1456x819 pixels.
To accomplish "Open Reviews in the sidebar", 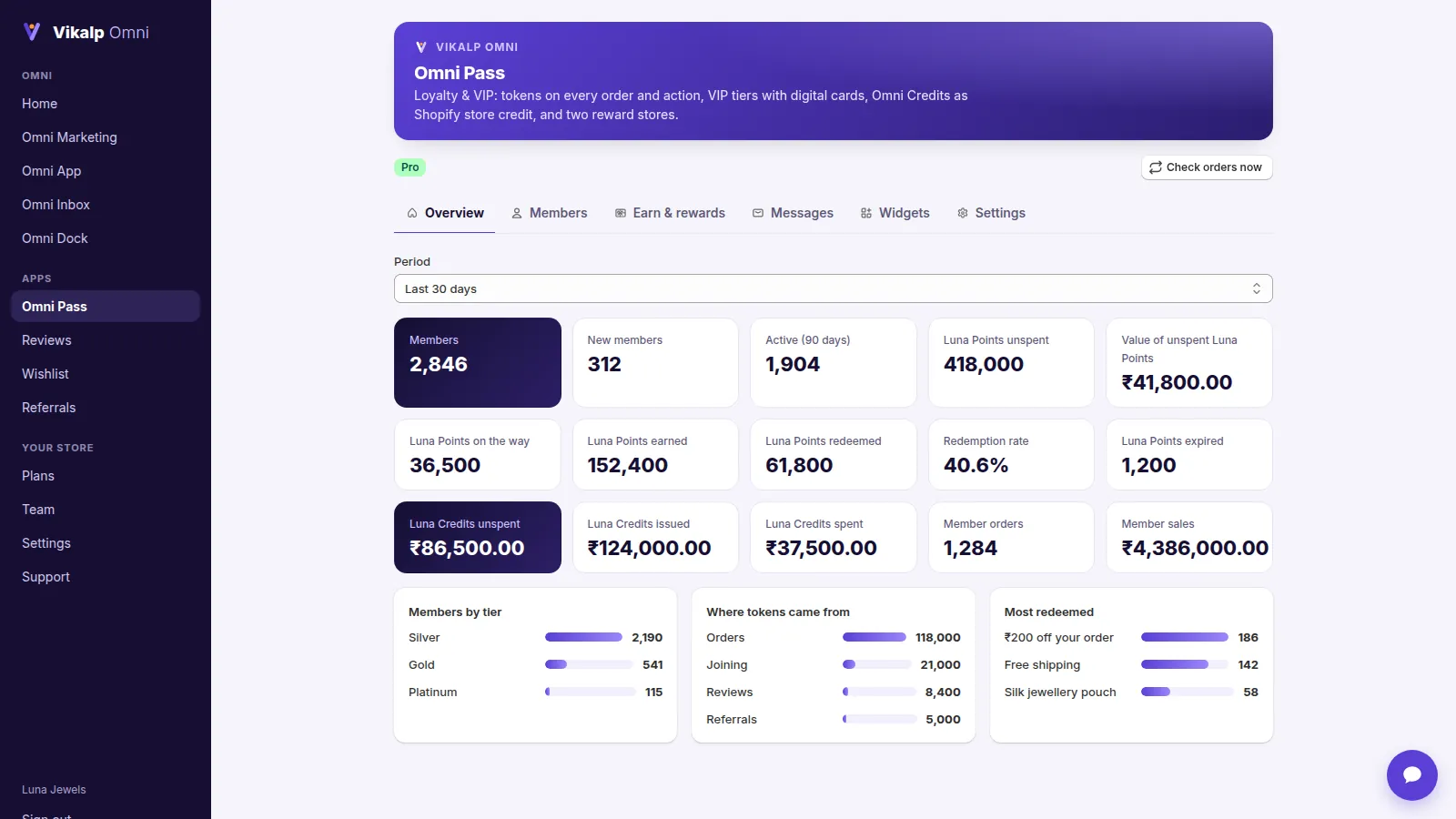I will click(106, 340).
